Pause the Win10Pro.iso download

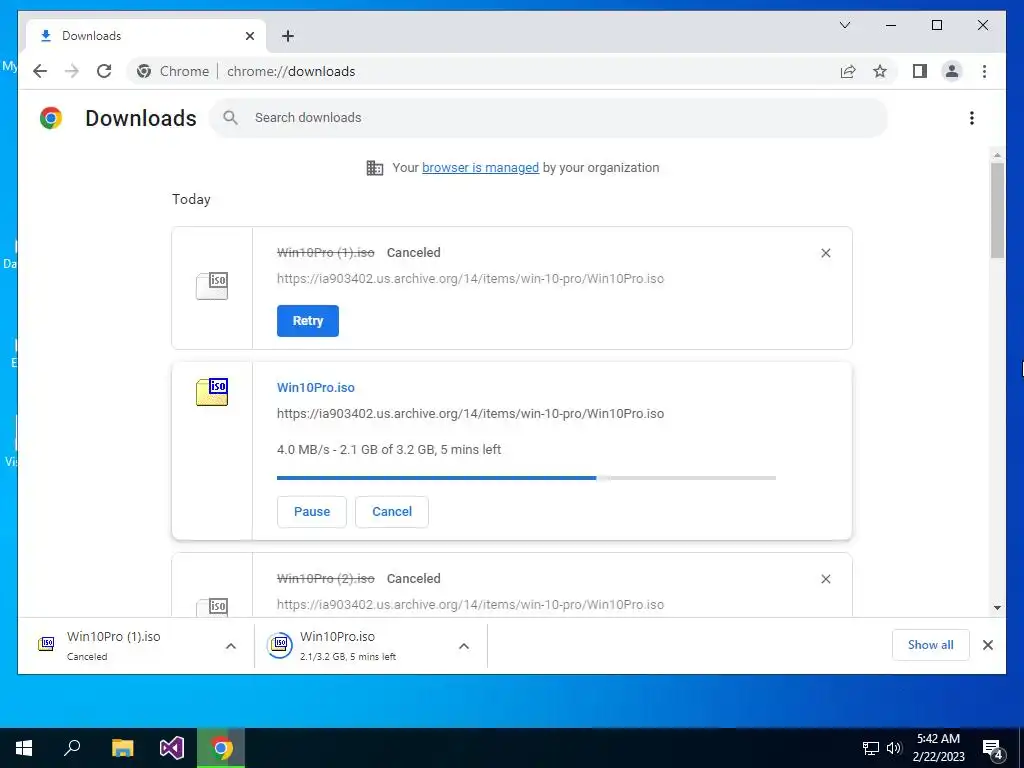coord(312,511)
